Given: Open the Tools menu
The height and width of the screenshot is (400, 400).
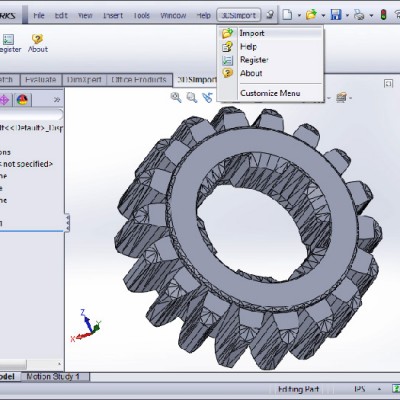Looking at the screenshot, I should click(x=141, y=16).
